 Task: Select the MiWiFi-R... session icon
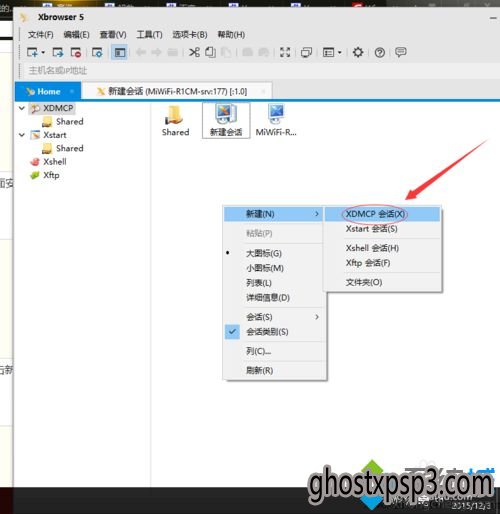tap(276, 120)
